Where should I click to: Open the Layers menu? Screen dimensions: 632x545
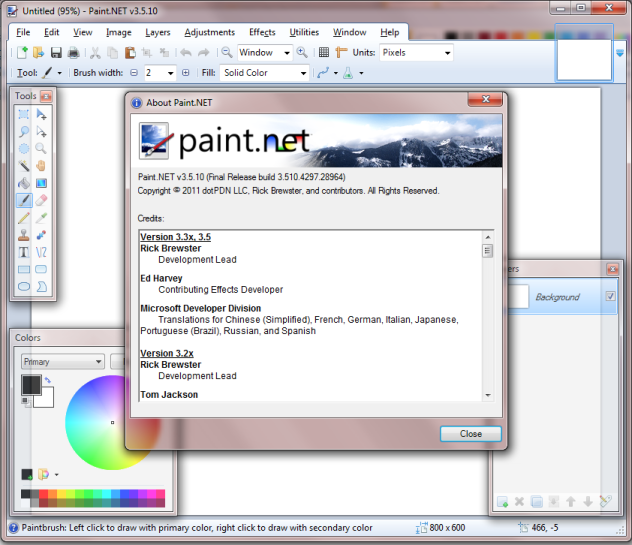point(158,32)
